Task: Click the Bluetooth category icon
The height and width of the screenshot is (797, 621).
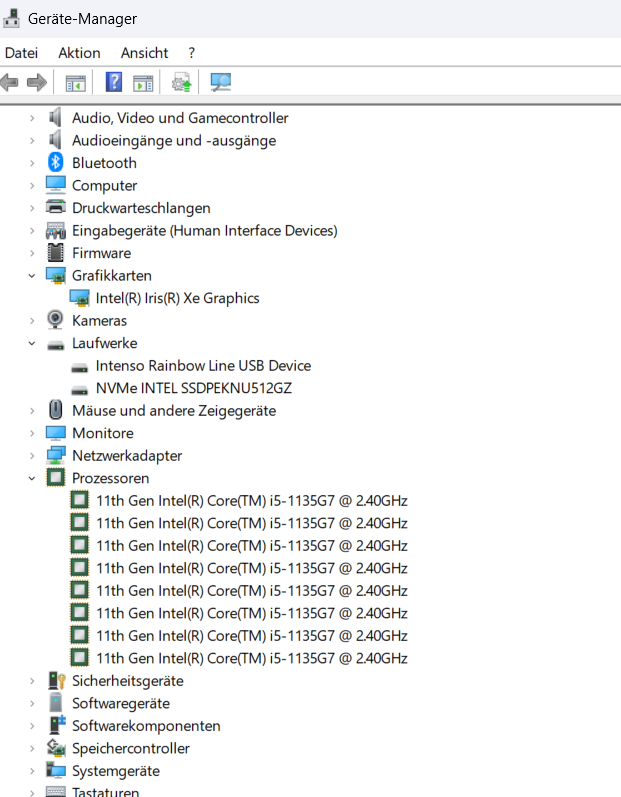Action: coord(55,163)
